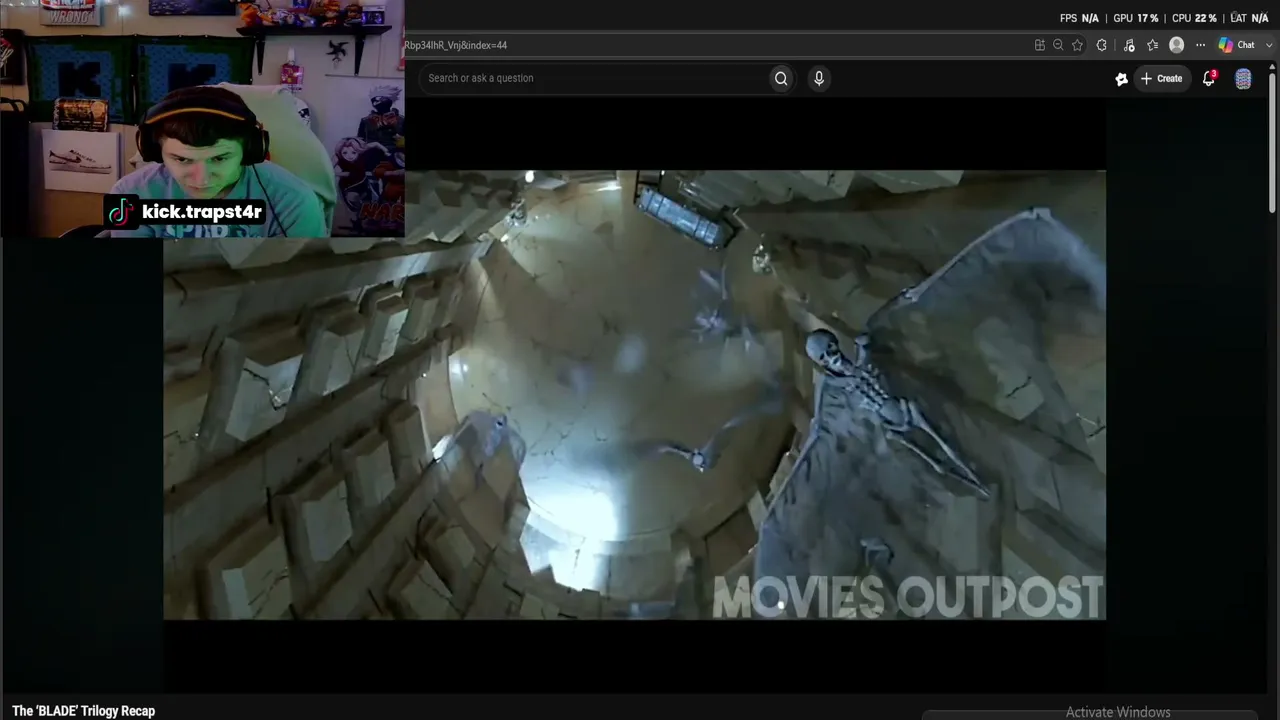The height and width of the screenshot is (720, 1280).
Task: Click the page scrollbar up arrow
Action: tap(1273, 68)
